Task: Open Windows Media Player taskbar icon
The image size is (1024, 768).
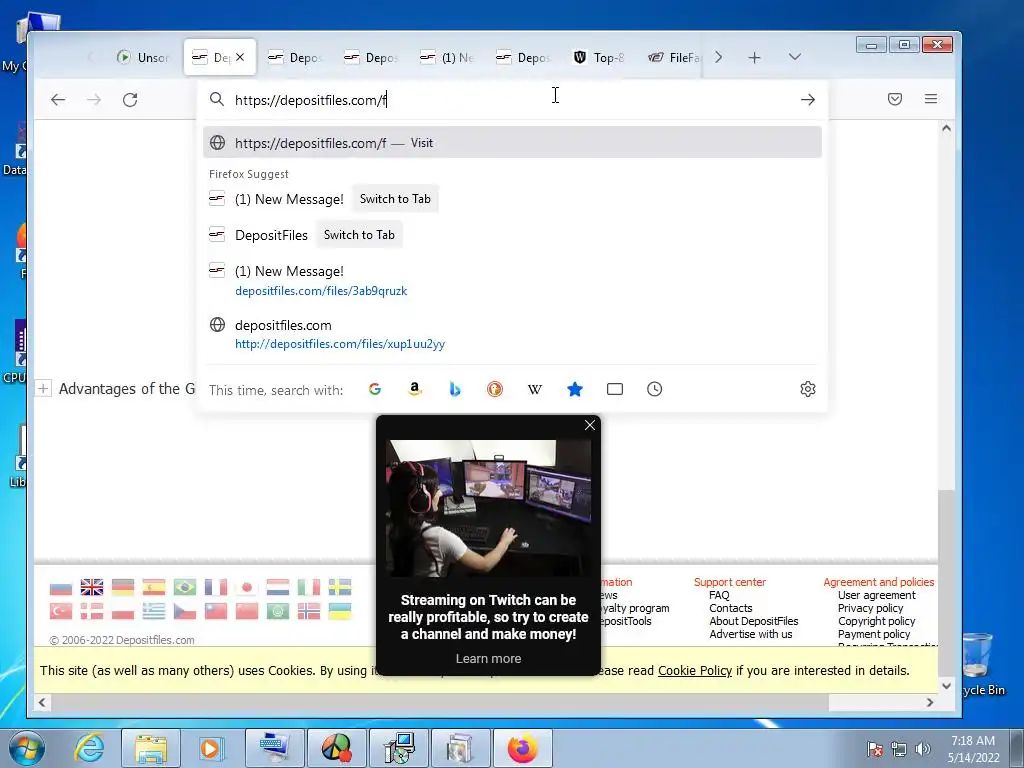Action: 211,748
